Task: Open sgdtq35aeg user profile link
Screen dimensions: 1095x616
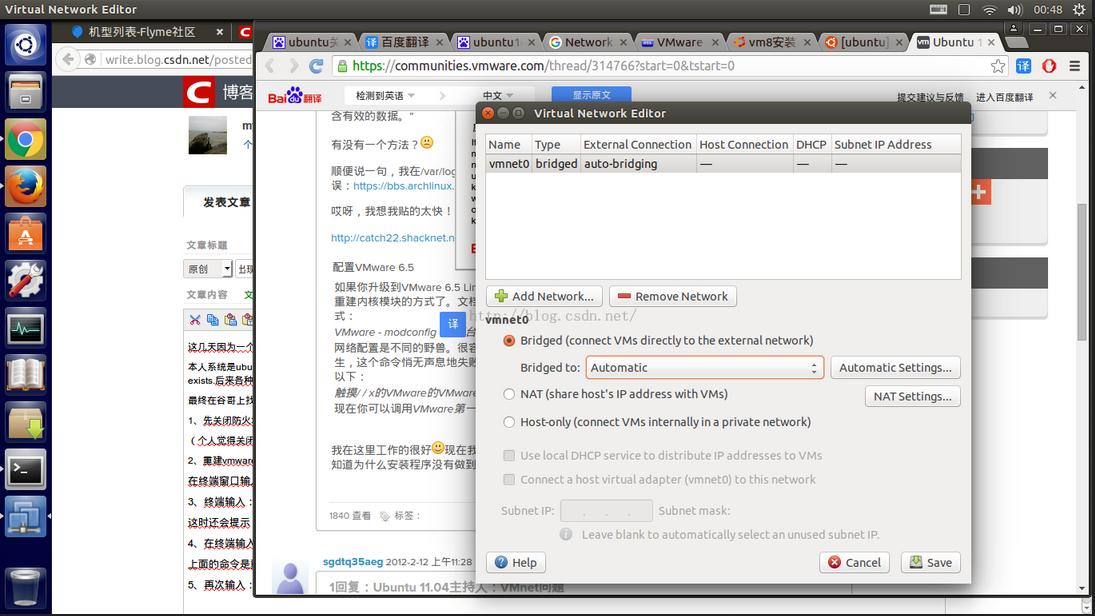Action: click(353, 562)
